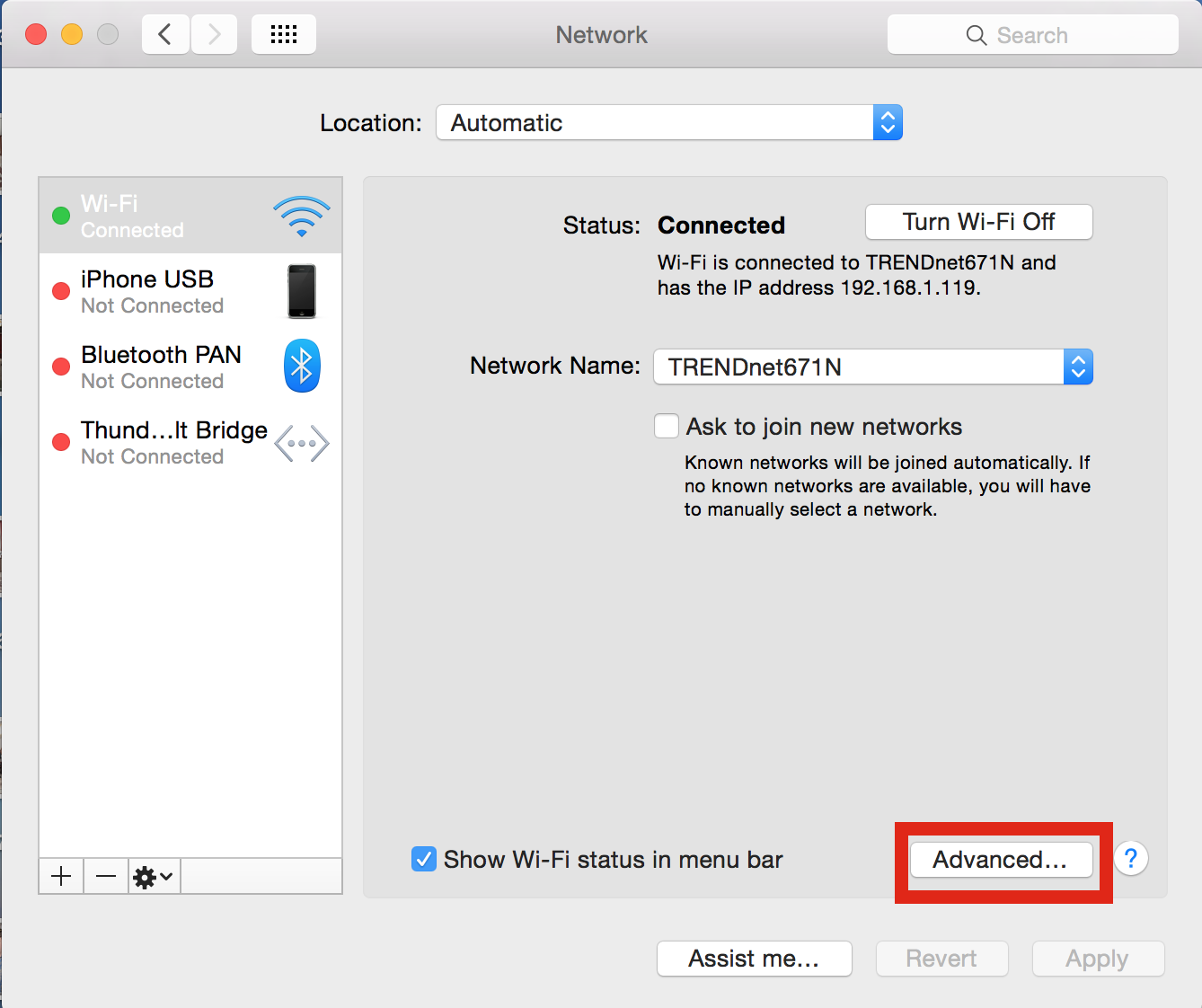The image size is (1202, 1008).
Task: Add a new network service with plus
Action: [x=61, y=876]
